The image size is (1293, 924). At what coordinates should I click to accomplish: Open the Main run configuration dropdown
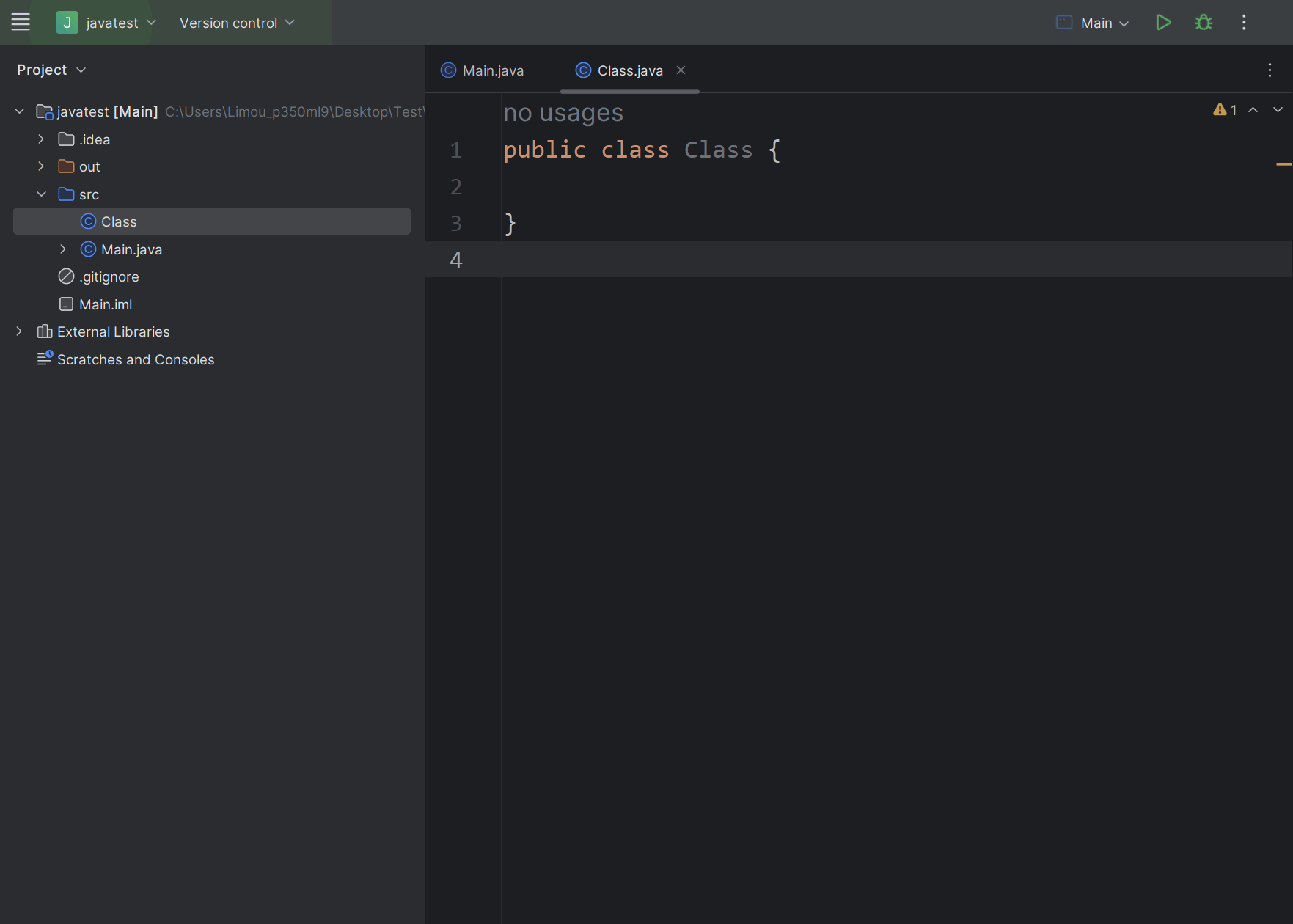1096,23
